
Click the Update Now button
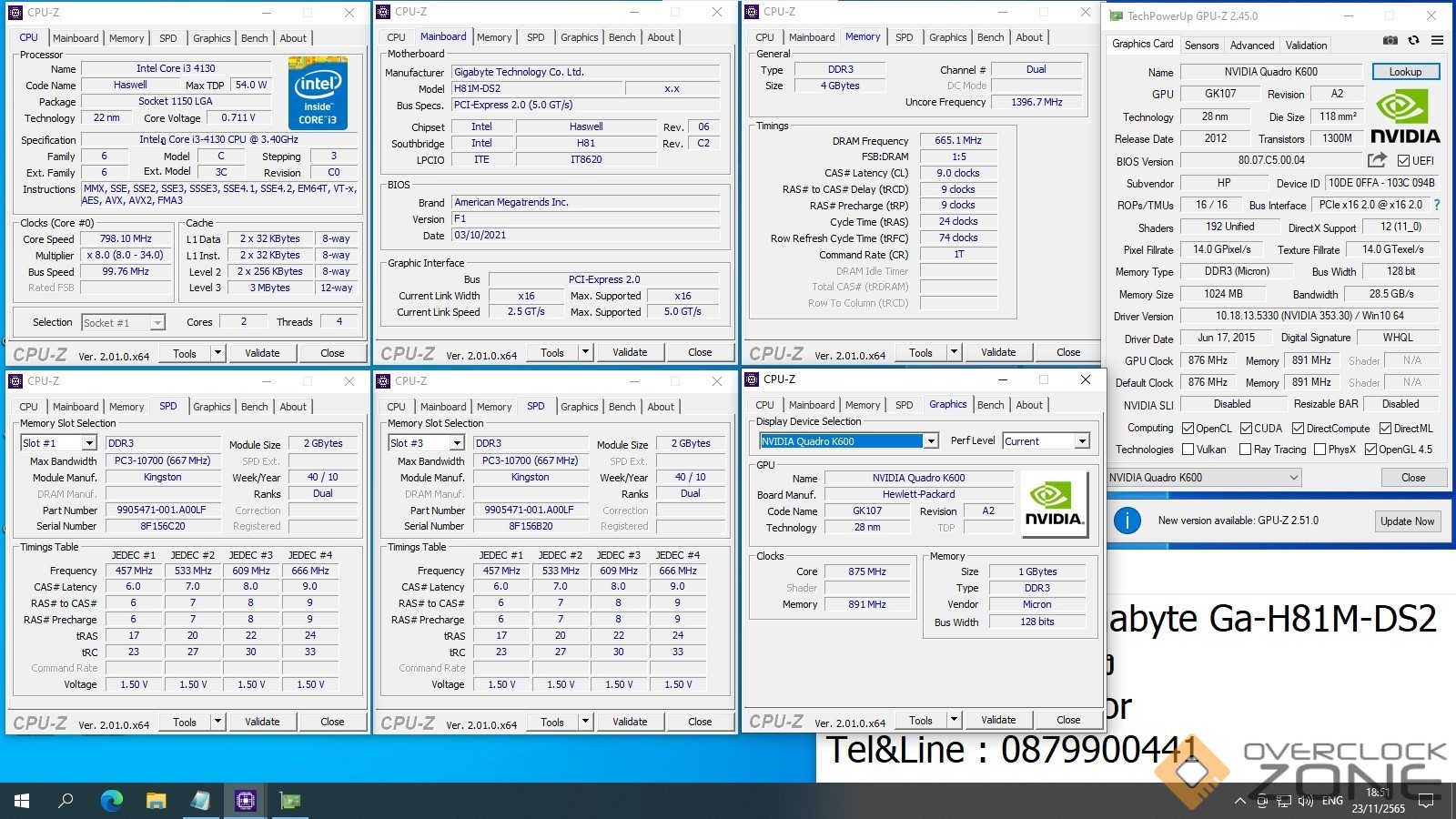(1406, 521)
